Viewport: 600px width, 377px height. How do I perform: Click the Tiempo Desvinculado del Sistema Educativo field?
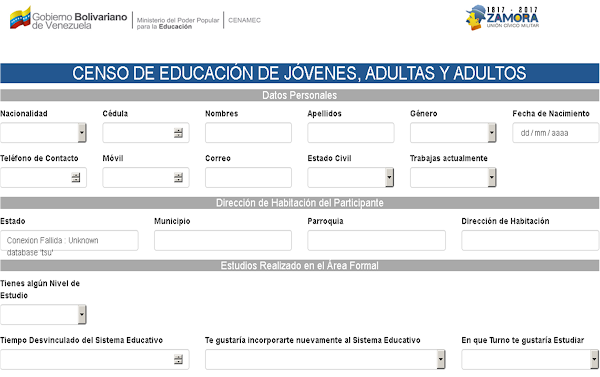pyautogui.click(x=95, y=359)
